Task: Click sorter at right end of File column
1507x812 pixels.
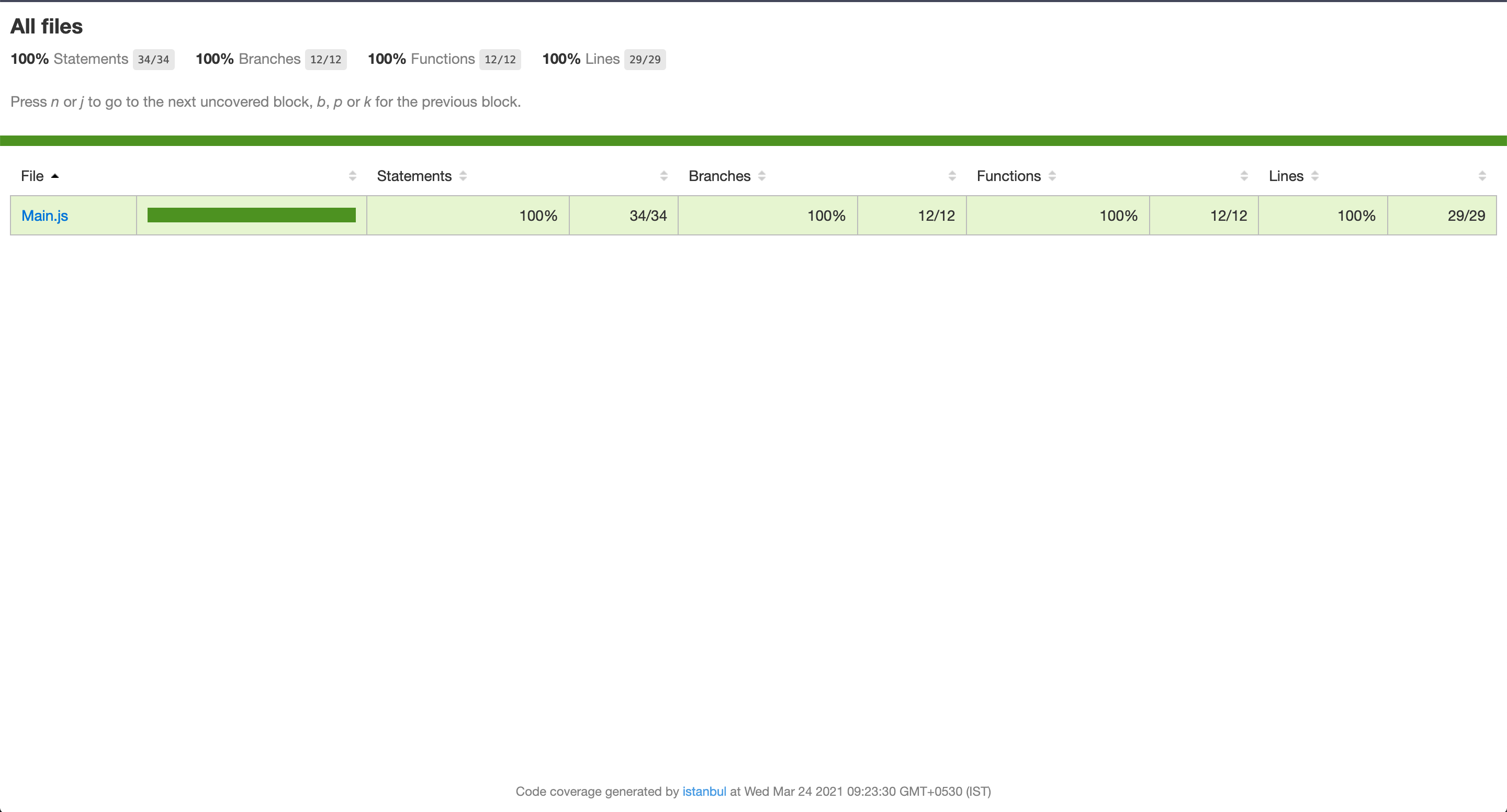Action: coord(352,176)
